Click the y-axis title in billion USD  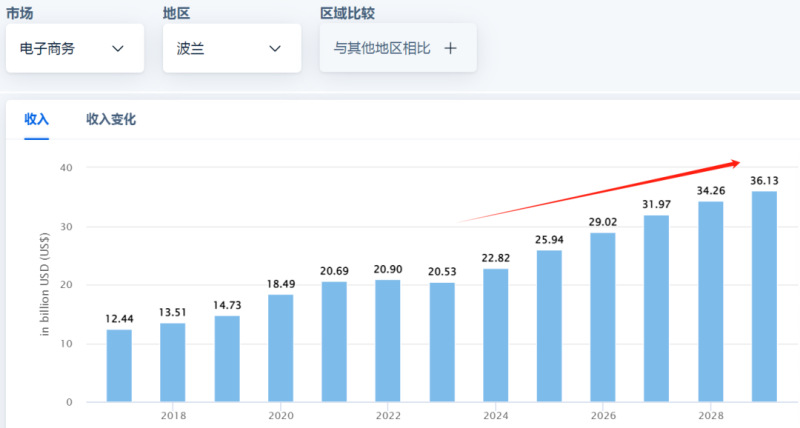point(45,283)
